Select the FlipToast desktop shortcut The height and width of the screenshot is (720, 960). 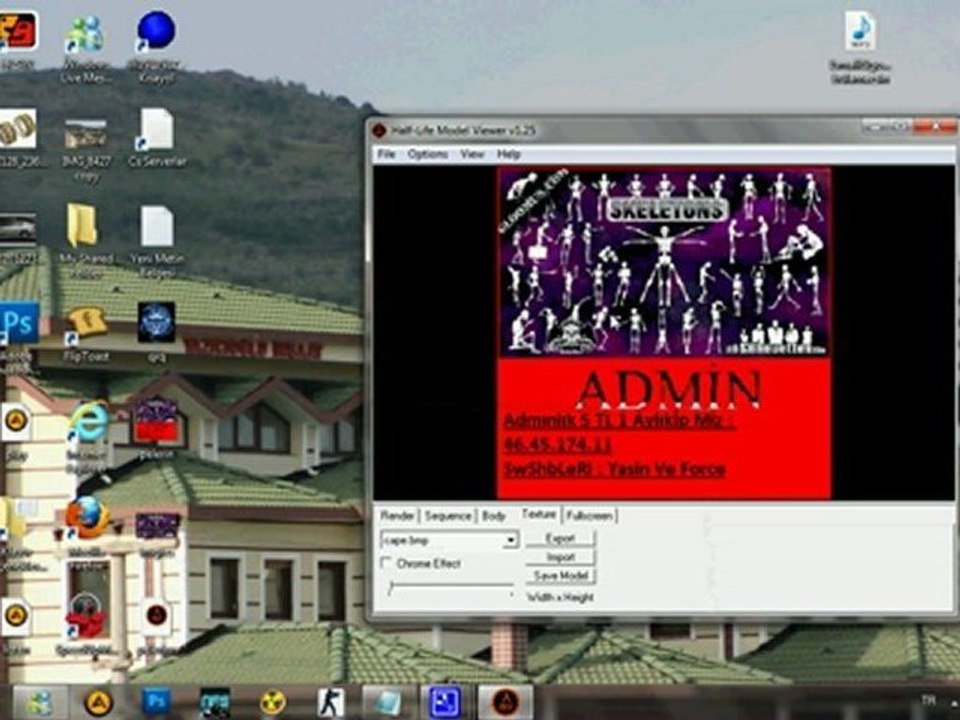pyautogui.click(x=86, y=334)
